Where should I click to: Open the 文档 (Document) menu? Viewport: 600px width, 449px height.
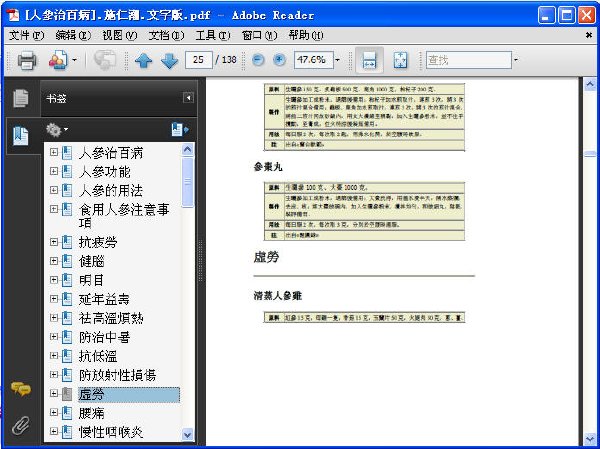click(x=166, y=36)
